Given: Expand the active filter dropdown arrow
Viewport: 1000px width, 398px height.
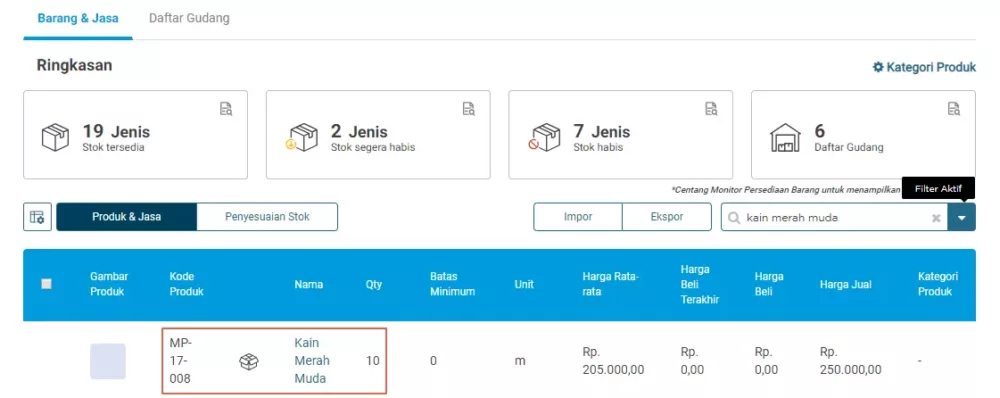Looking at the screenshot, I should (962, 217).
